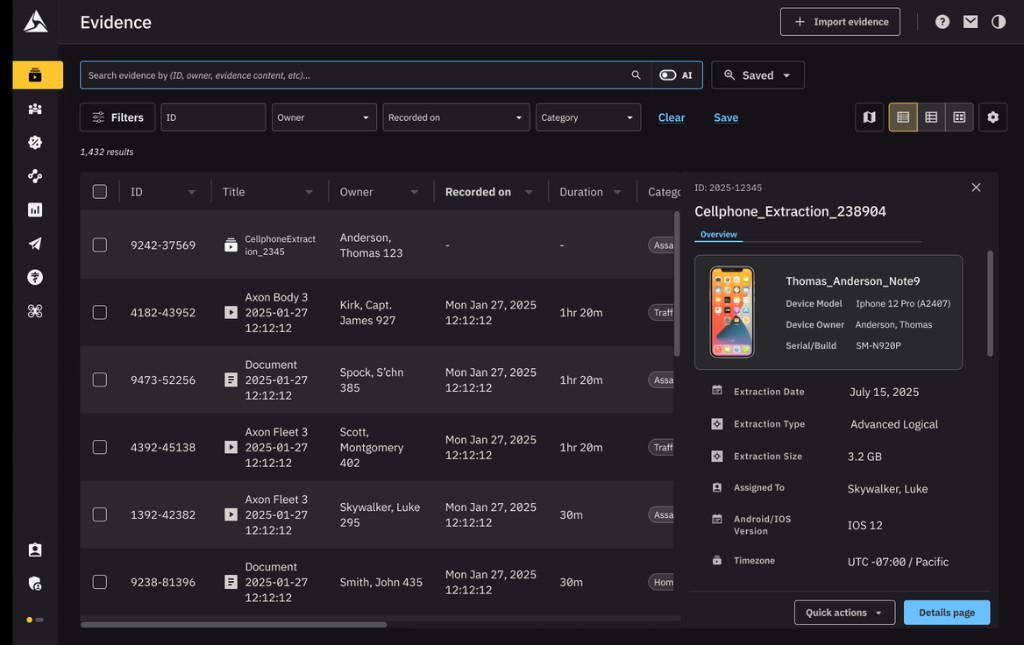Open the table settings gear icon
The image size is (1024, 645).
(x=992, y=117)
